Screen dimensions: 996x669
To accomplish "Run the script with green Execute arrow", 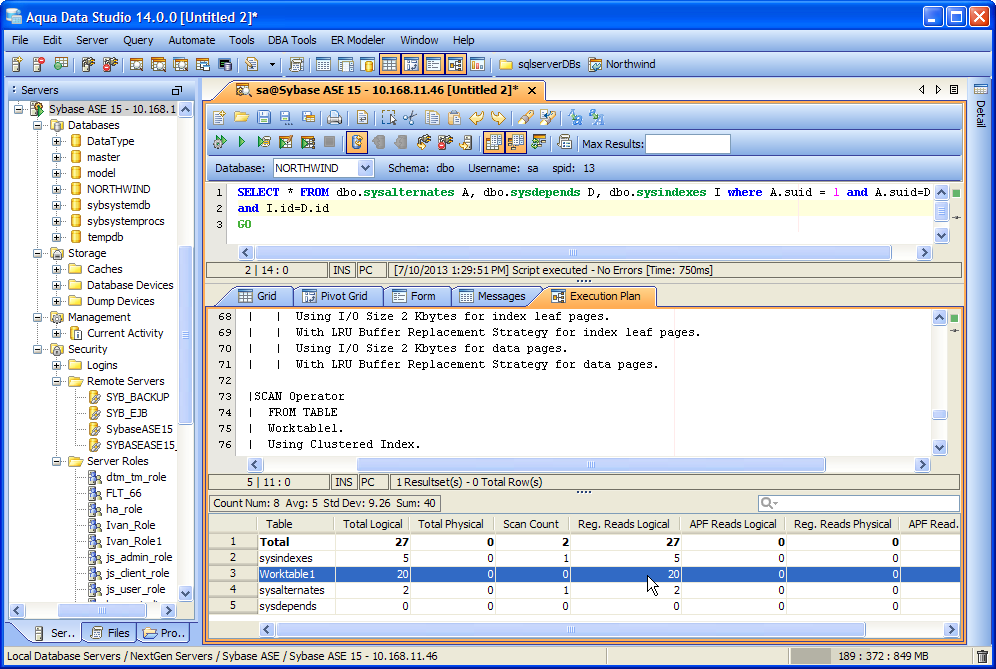I will pos(241,143).
